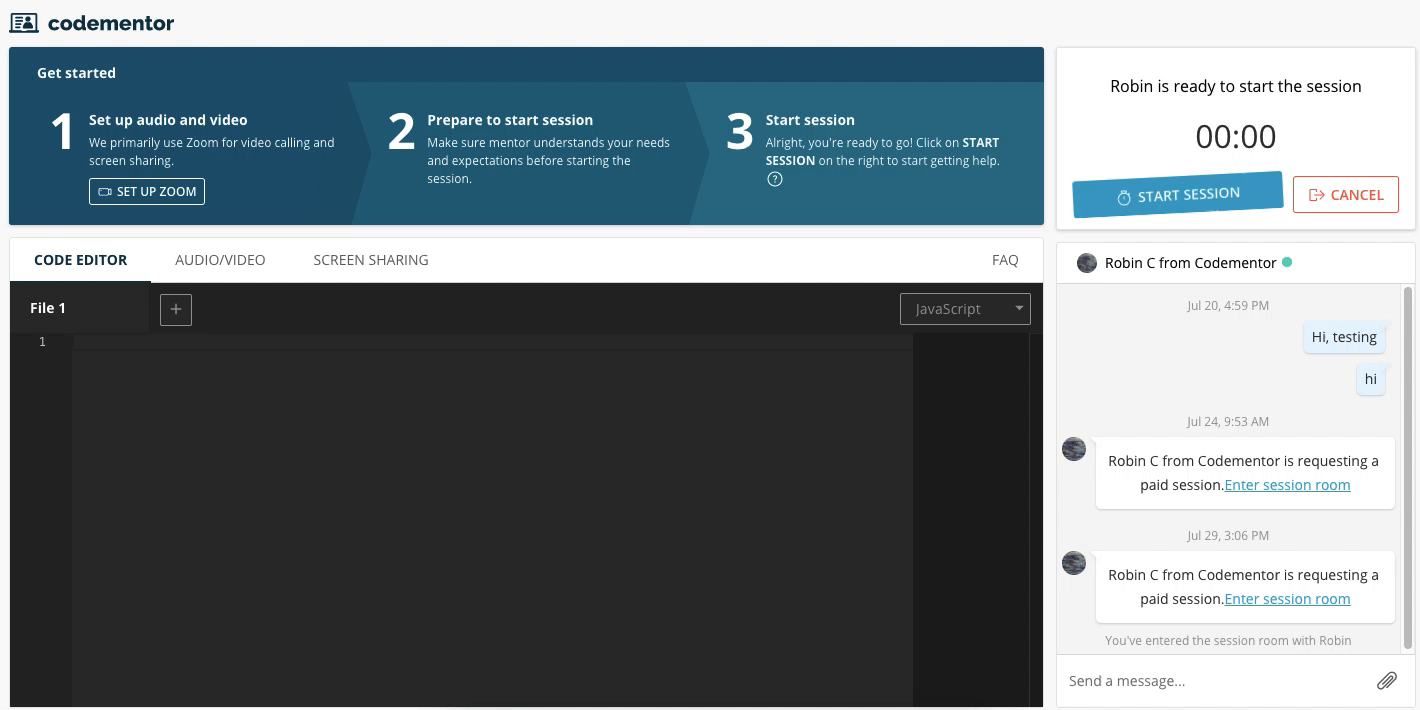Click the 'Get started' banner title

pyautogui.click(x=76, y=73)
